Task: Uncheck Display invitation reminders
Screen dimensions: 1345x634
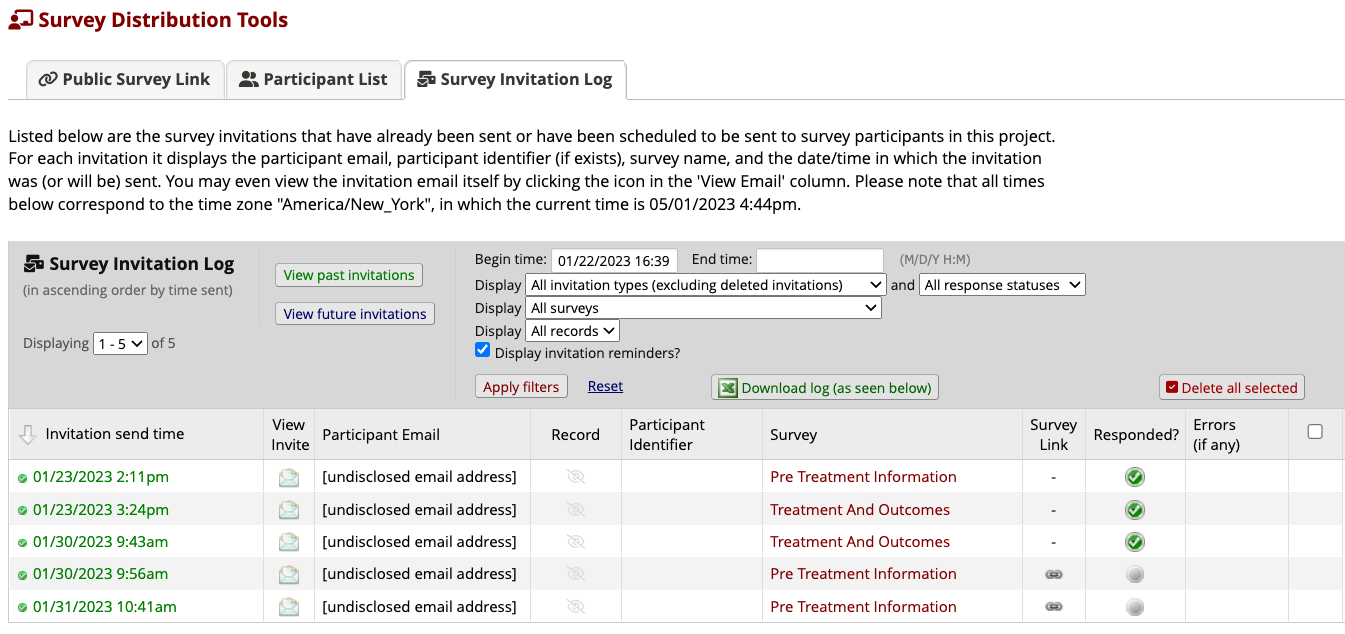Action: click(483, 349)
